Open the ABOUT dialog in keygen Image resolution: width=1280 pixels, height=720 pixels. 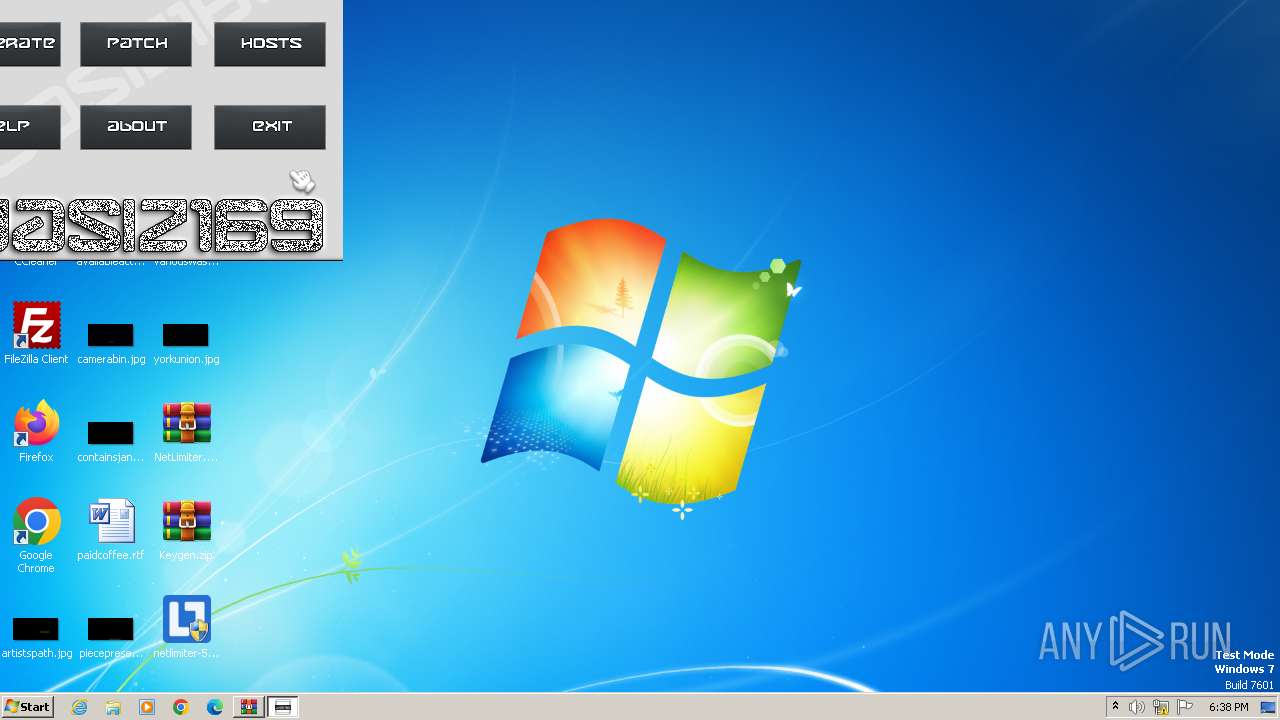point(136,127)
